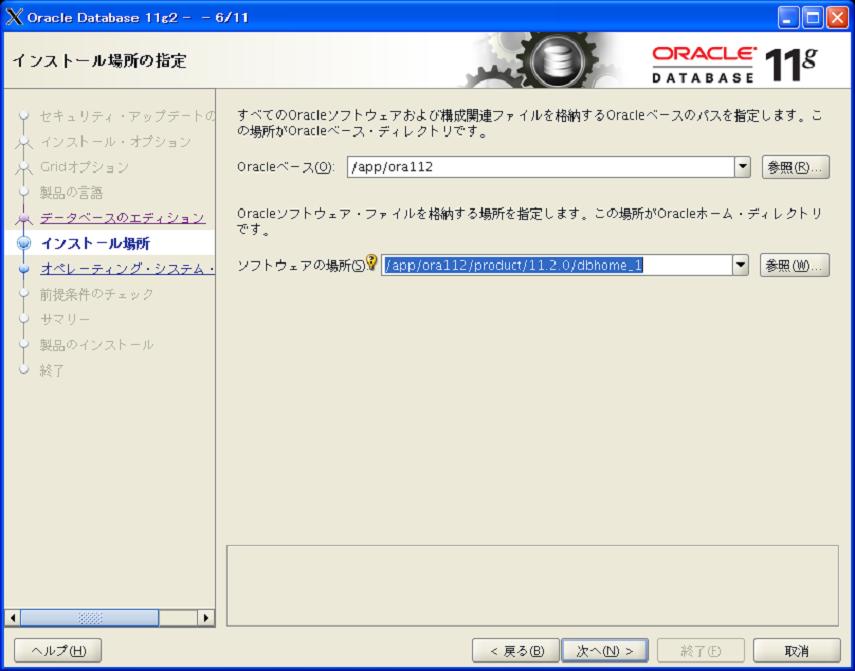Go back with the 戻る(B) button
The height and width of the screenshot is (671, 855).
tap(516, 650)
